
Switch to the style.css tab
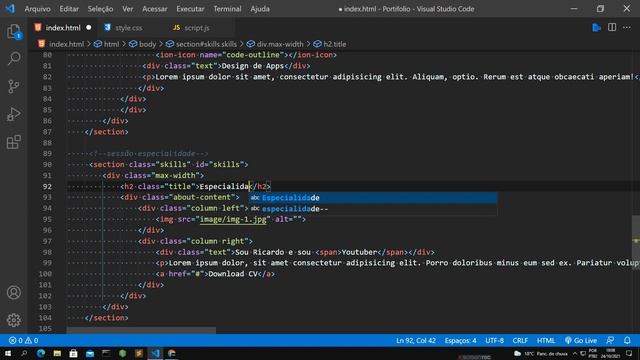coord(128,28)
